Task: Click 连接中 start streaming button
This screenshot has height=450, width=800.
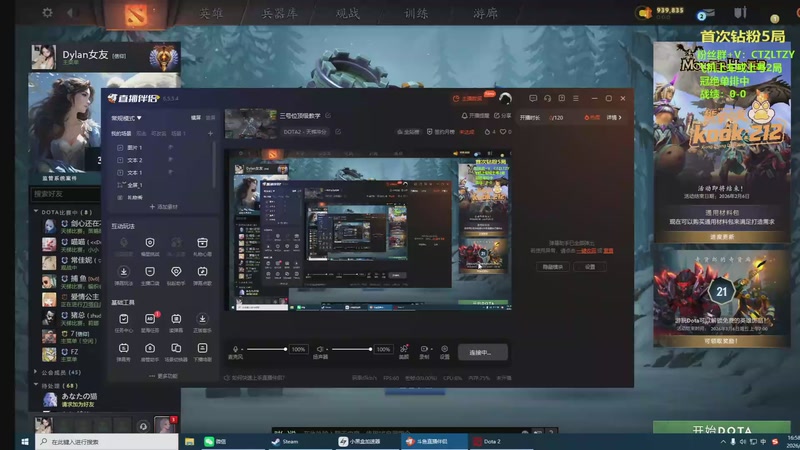Action: point(482,352)
